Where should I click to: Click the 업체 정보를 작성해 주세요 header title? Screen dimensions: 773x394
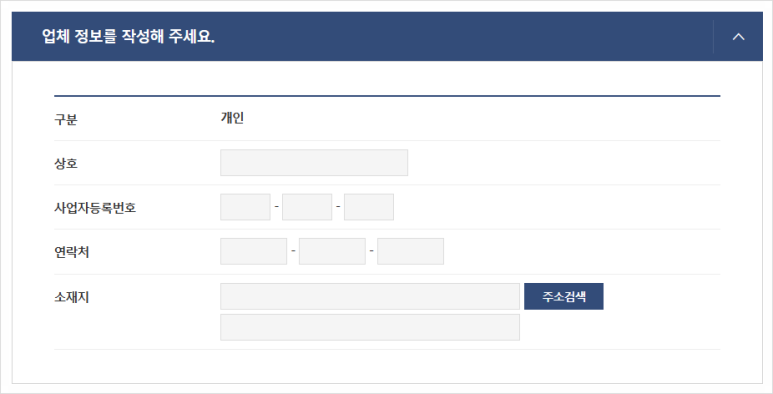click(x=128, y=36)
